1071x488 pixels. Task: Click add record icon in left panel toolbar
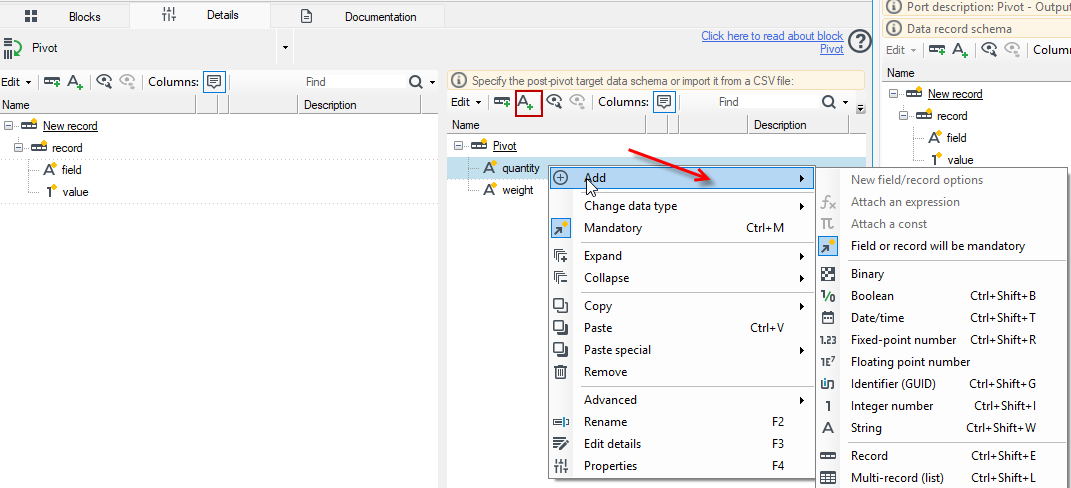pos(52,82)
